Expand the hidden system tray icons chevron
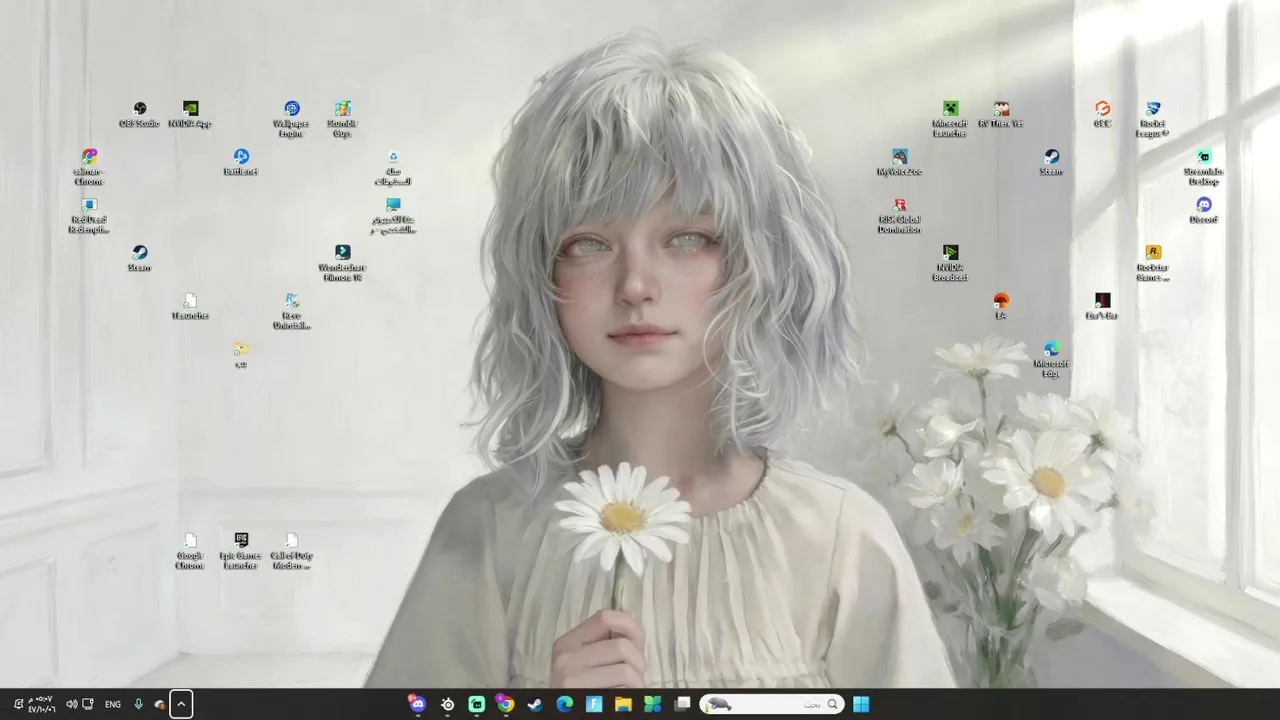Viewport: 1280px width, 720px height. [x=181, y=704]
